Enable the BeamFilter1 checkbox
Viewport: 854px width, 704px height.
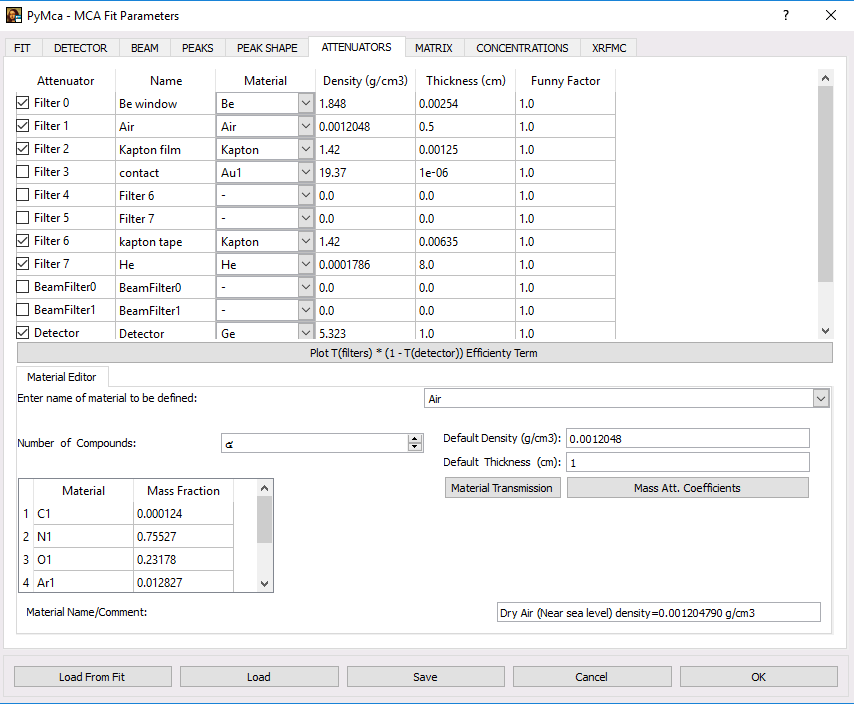point(22,310)
